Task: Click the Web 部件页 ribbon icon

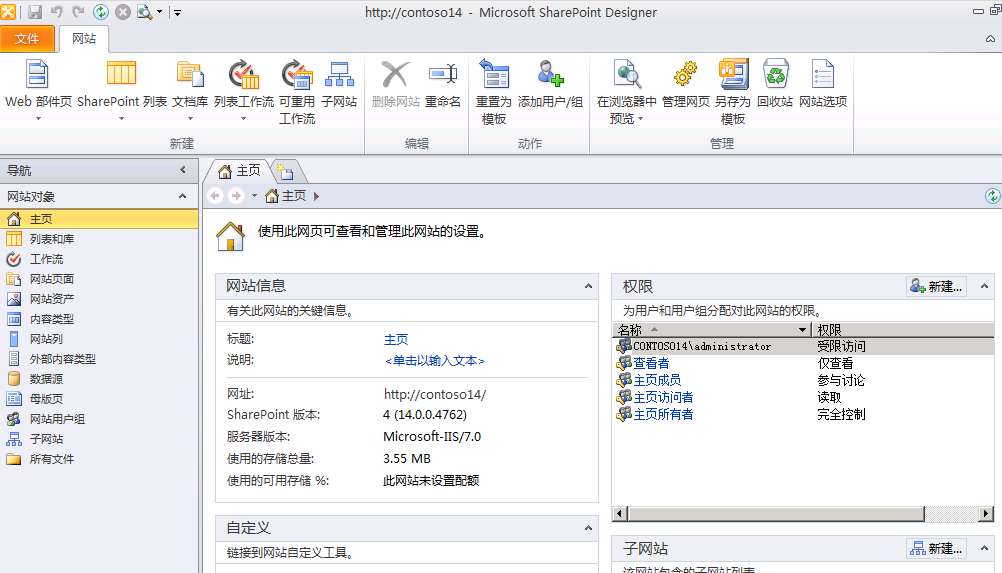Action: point(38,74)
